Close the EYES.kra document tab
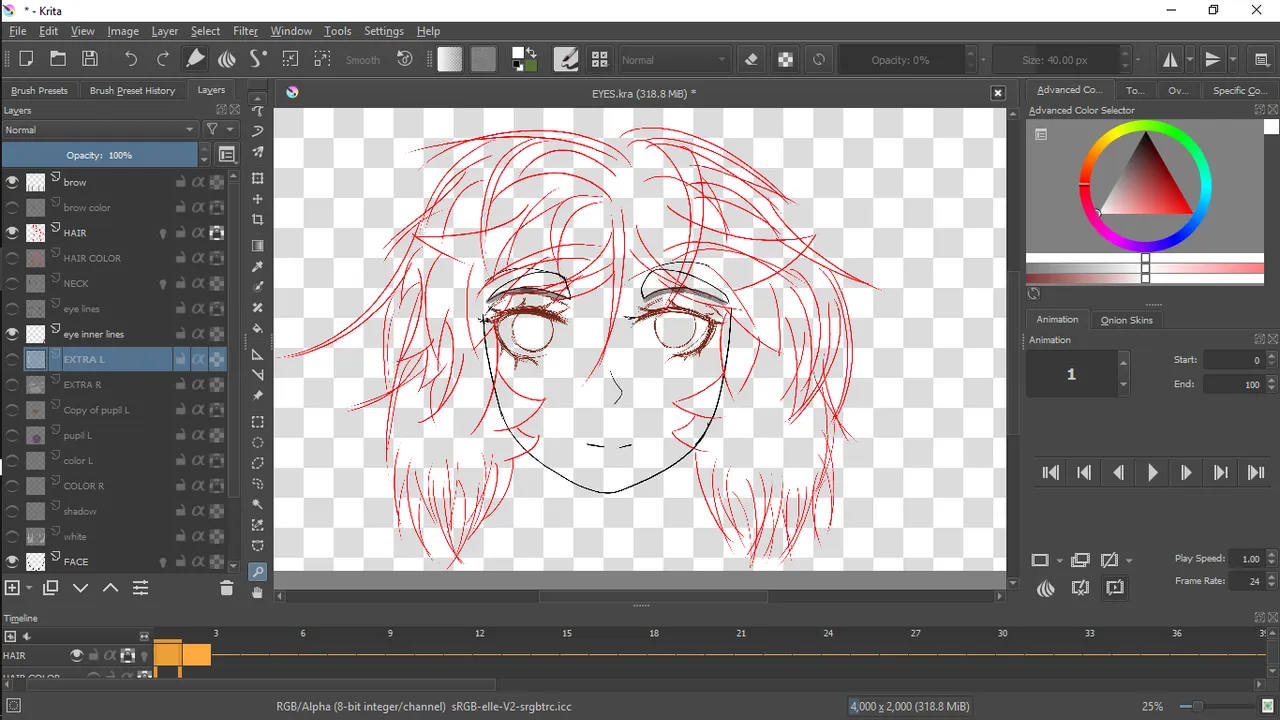 coord(997,93)
